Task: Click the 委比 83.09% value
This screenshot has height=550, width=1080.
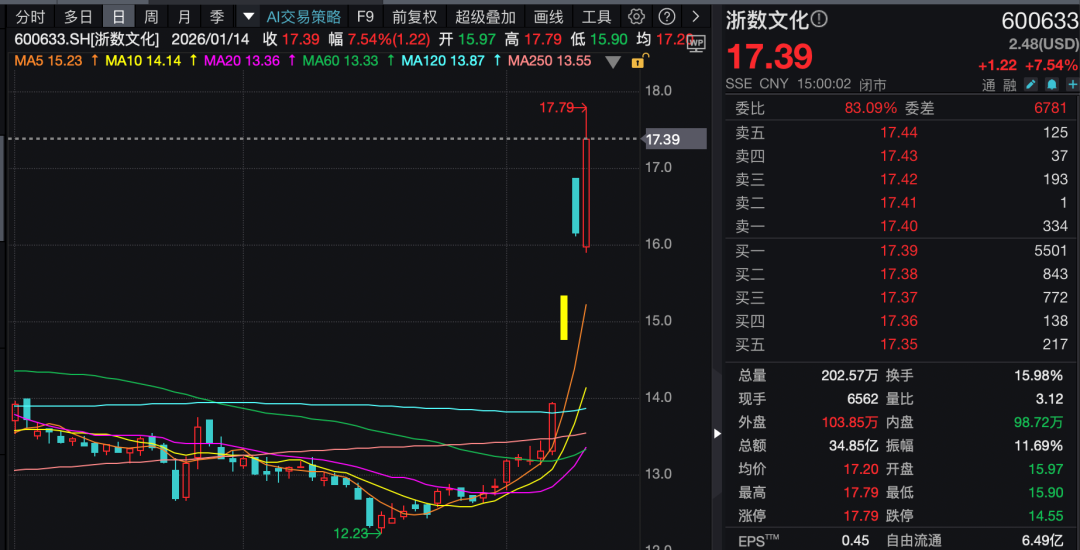Action: pos(871,108)
